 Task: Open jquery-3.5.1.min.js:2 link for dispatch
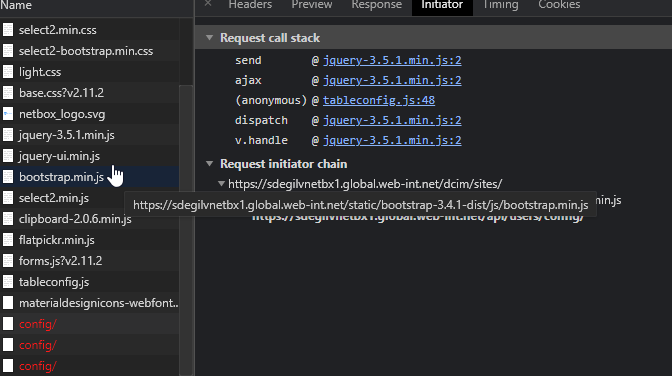392,120
